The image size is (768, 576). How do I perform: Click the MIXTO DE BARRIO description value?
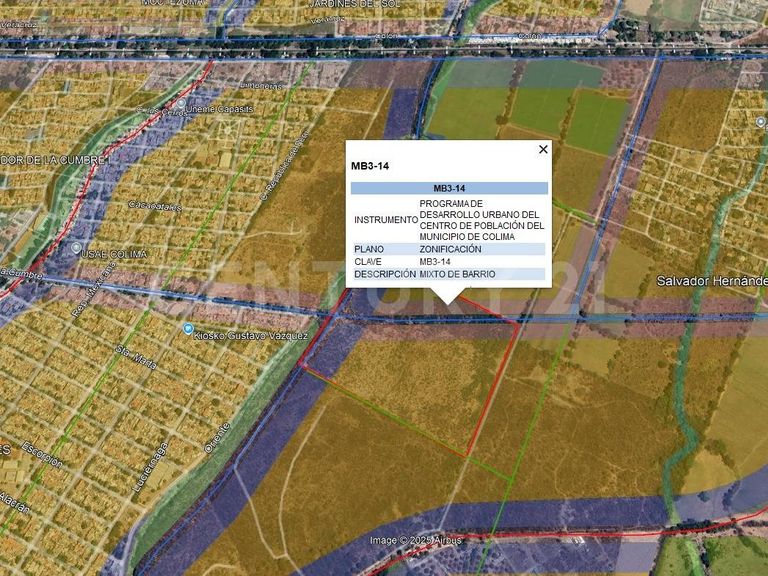(x=457, y=274)
